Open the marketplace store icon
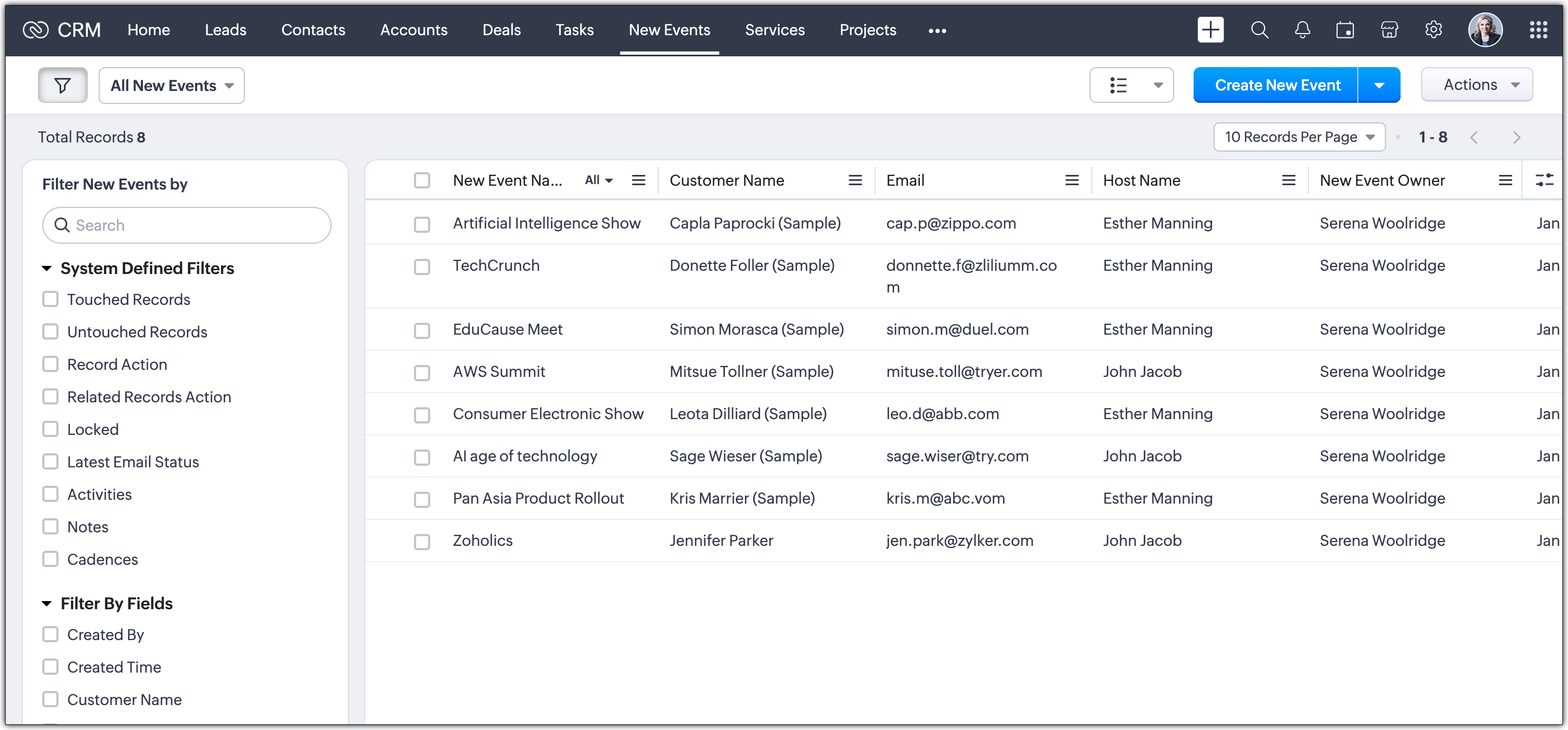This screenshot has width=1568, height=730. (x=1389, y=30)
